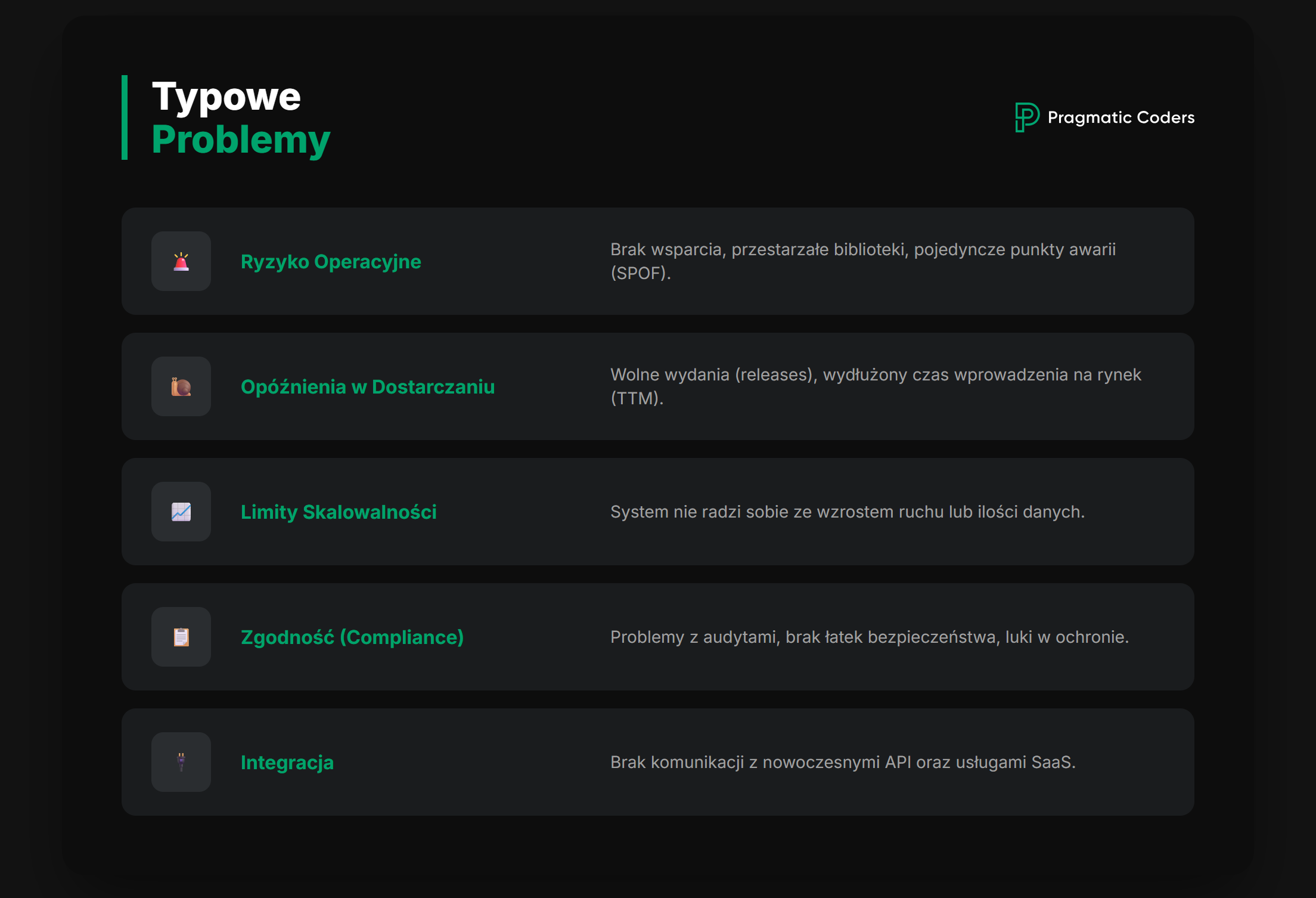Select the Limity Skalowalności heading
The image size is (1316, 898).
pyautogui.click(x=339, y=512)
